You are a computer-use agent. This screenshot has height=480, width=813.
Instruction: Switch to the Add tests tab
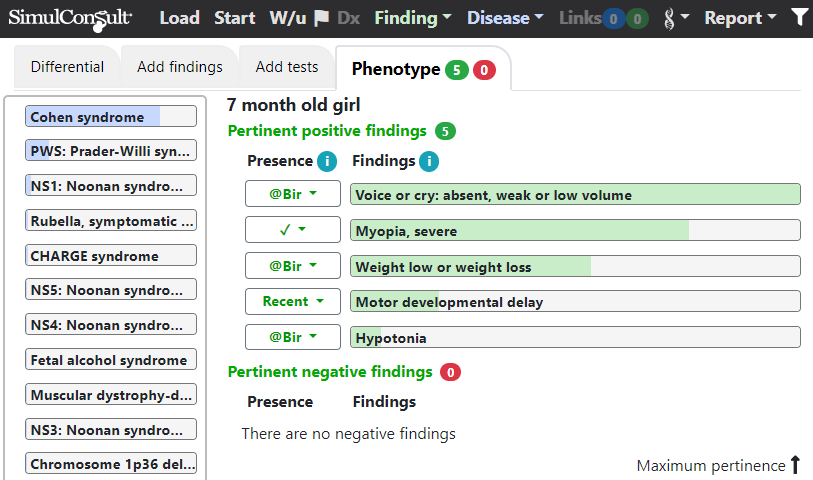tap(287, 67)
